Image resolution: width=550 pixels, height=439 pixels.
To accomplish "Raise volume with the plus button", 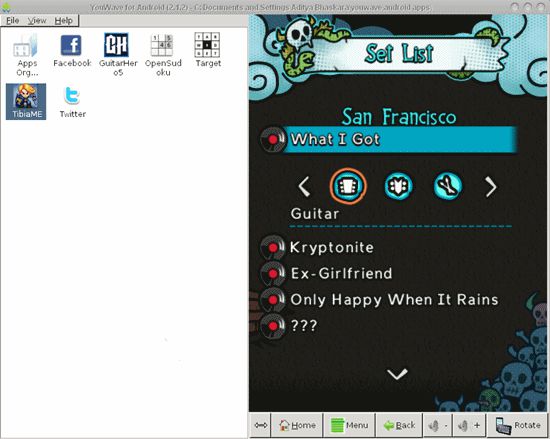I will (x=469, y=425).
